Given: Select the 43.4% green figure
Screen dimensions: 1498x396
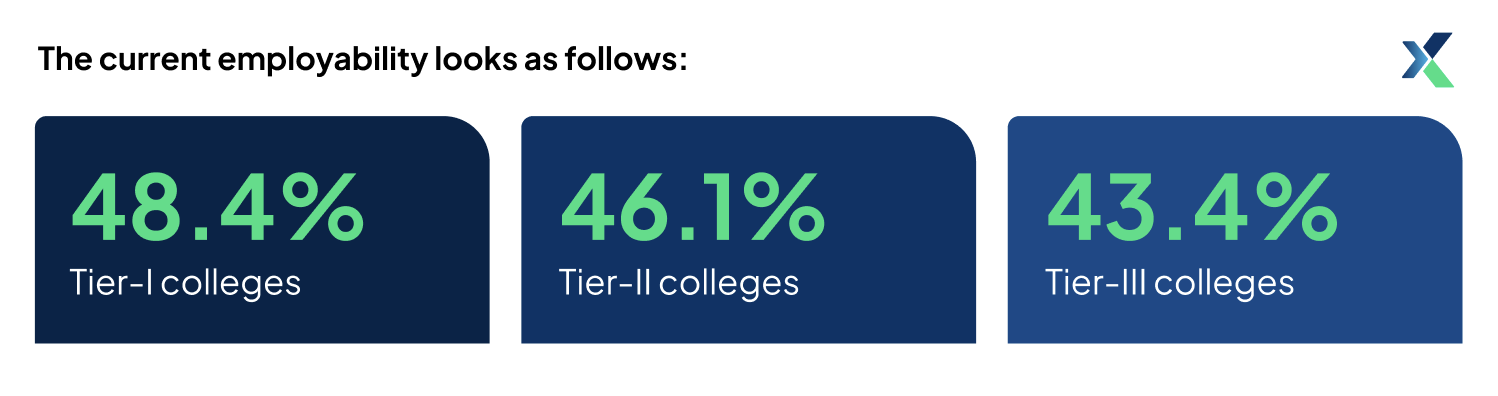Looking at the screenshot, I should click(x=1192, y=208).
